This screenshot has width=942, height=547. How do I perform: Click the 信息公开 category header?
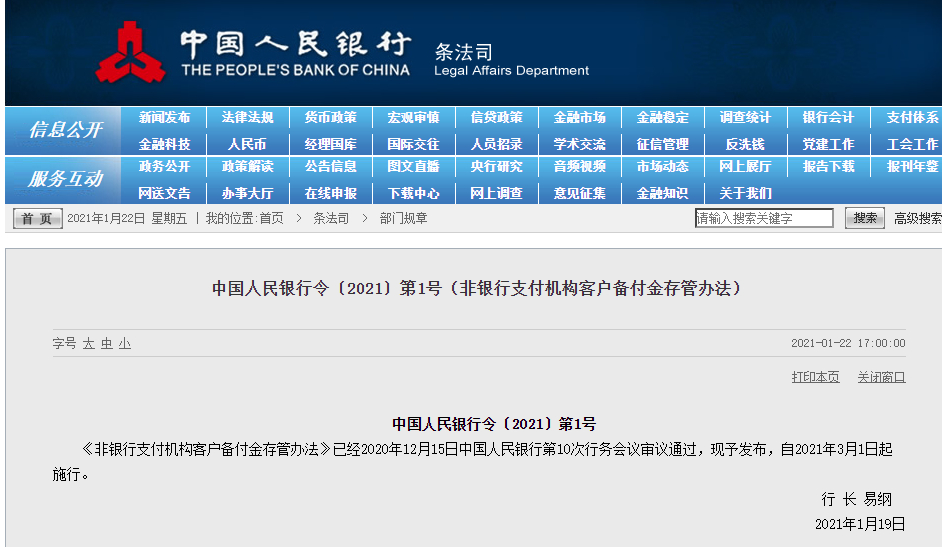65,130
